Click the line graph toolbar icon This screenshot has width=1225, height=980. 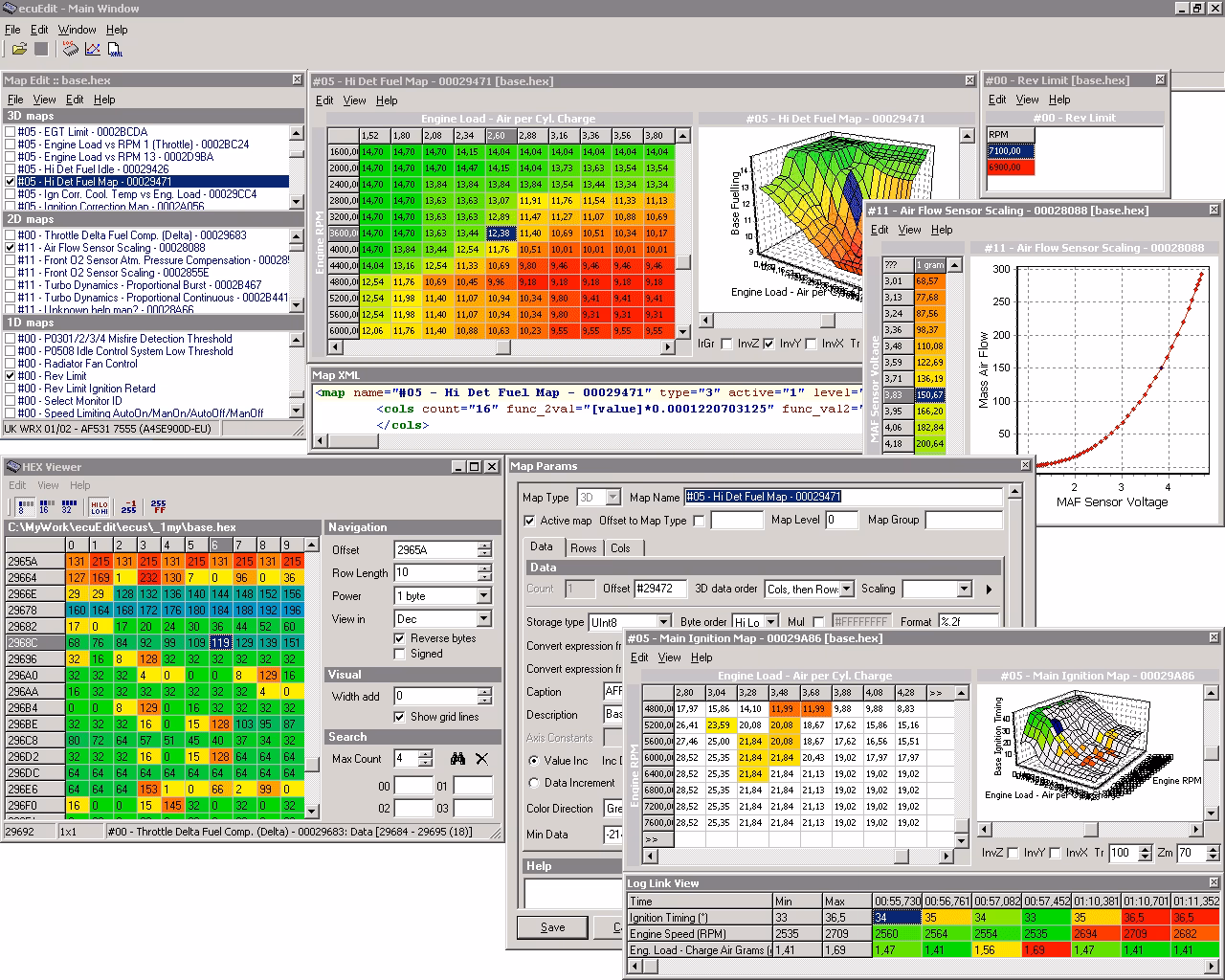tap(93, 49)
